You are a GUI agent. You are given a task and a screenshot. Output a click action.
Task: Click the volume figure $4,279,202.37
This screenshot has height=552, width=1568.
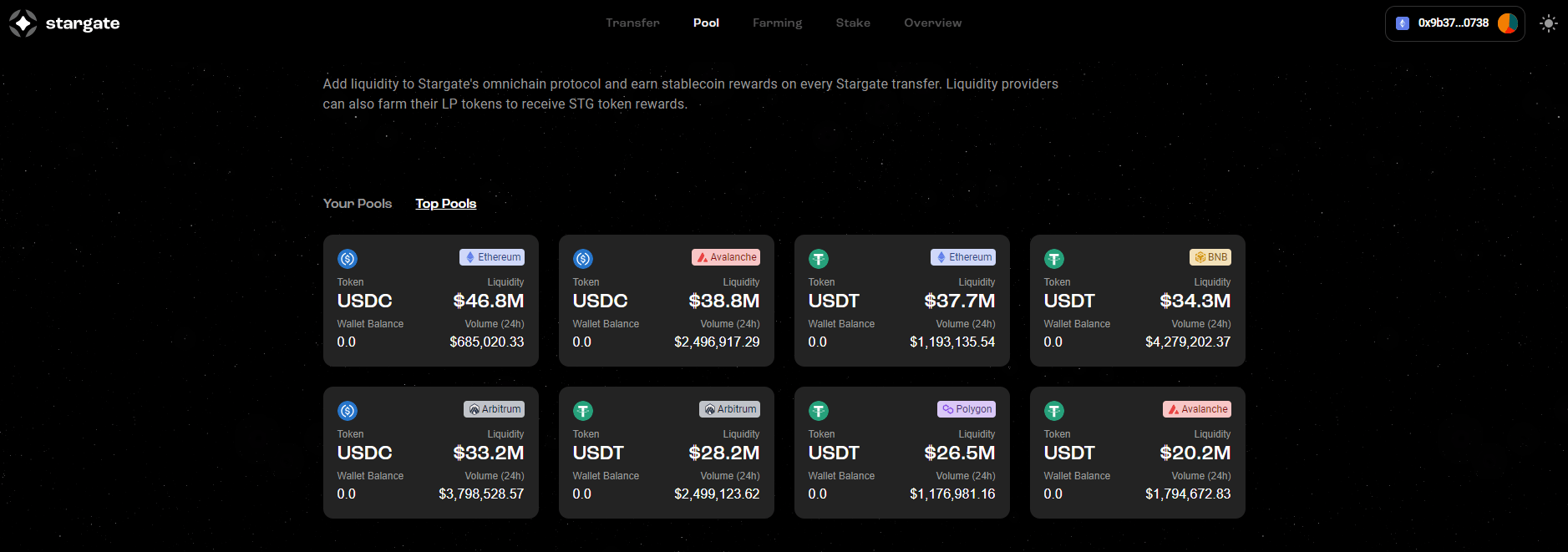pyautogui.click(x=1188, y=342)
